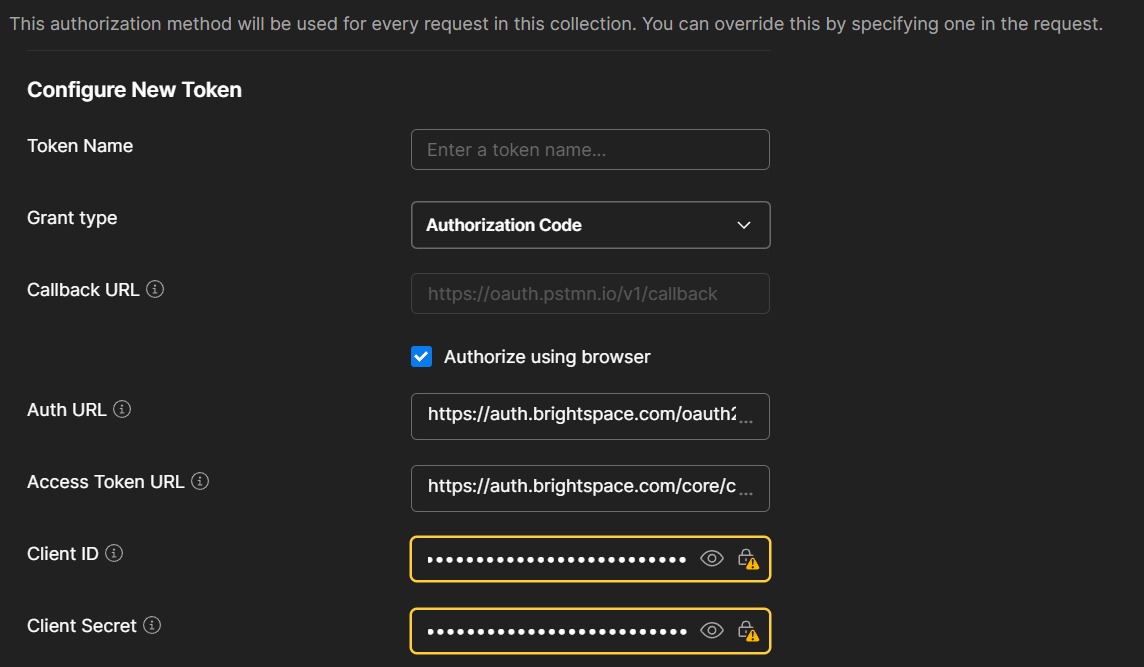Click the Client ID info icon
This screenshot has height=667, width=1144.
pyautogui.click(x=114, y=553)
